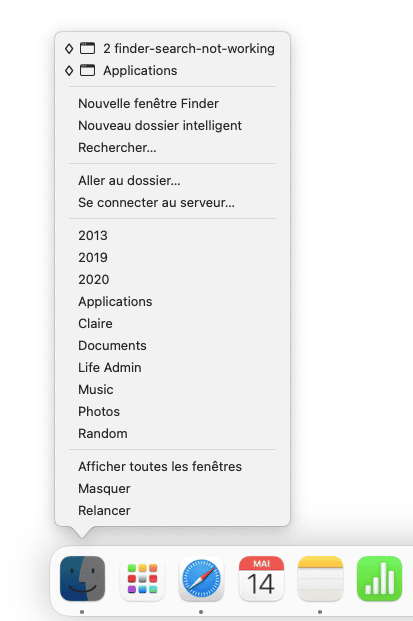The width and height of the screenshot is (413, 621).
Task: Open the Calendar app icon
Action: [261, 579]
